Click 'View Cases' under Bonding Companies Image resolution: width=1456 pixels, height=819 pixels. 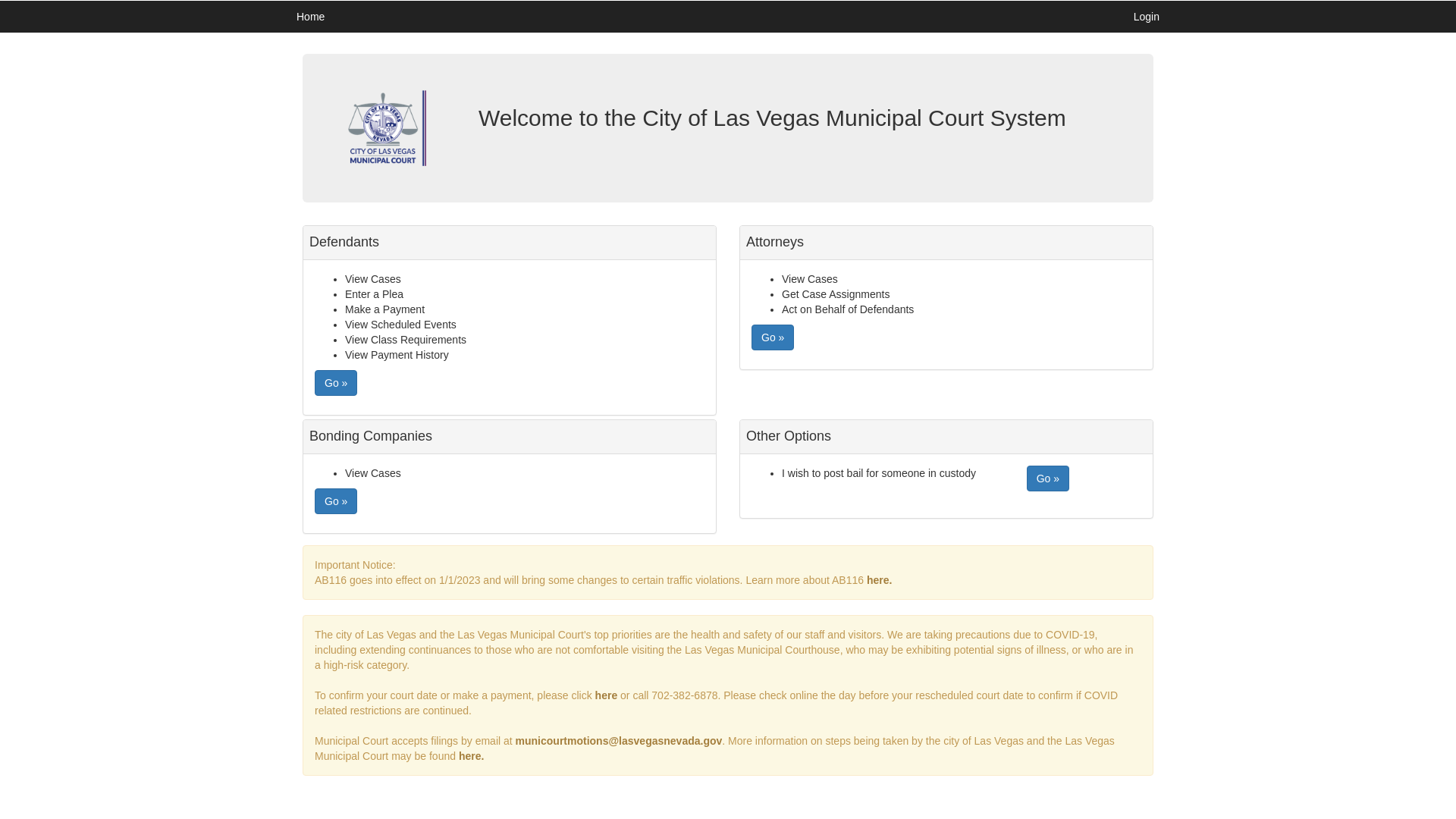(373, 473)
